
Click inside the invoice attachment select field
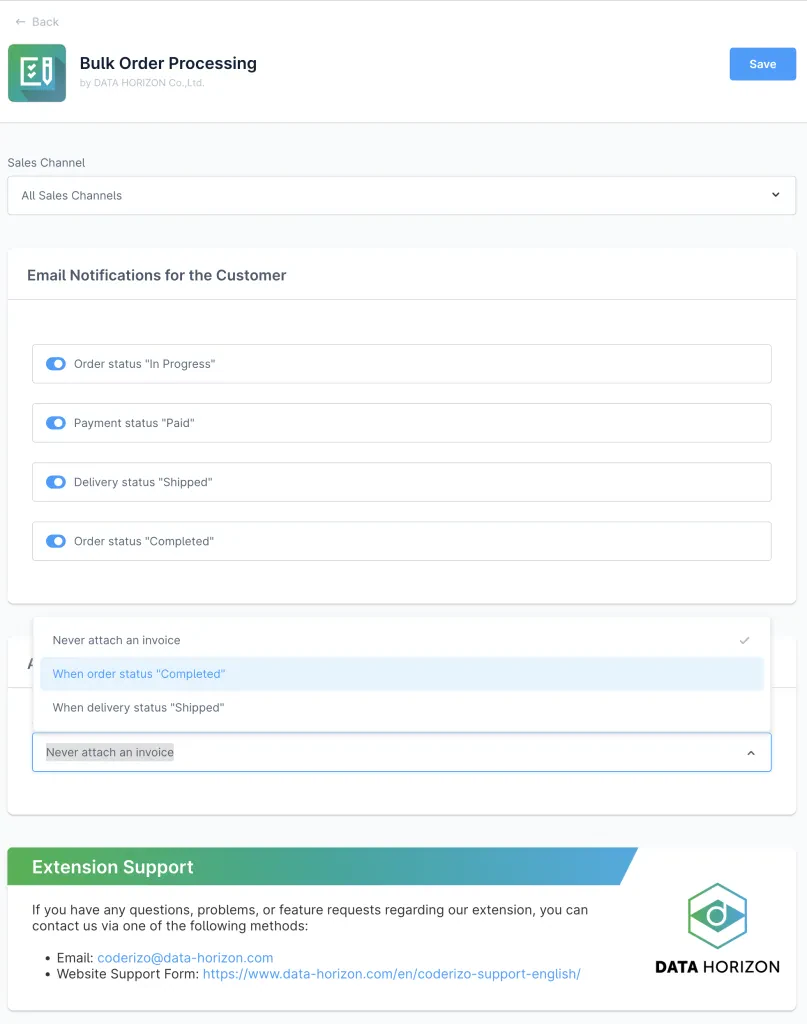click(x=400, y=753)
